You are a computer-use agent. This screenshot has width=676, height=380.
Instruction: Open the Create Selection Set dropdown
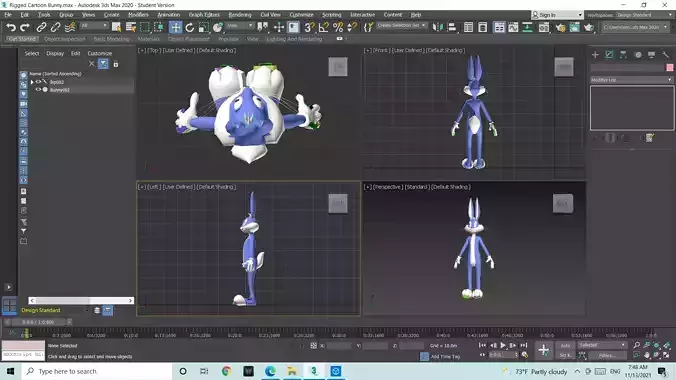pos(401,25)
